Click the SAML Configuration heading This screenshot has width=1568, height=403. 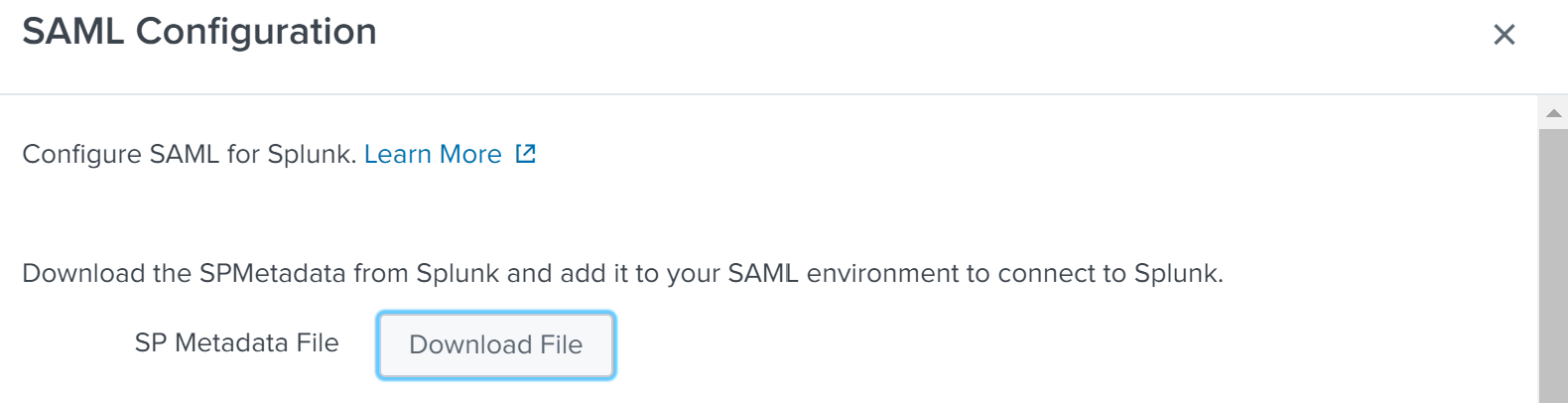click(x=199, y=32)
